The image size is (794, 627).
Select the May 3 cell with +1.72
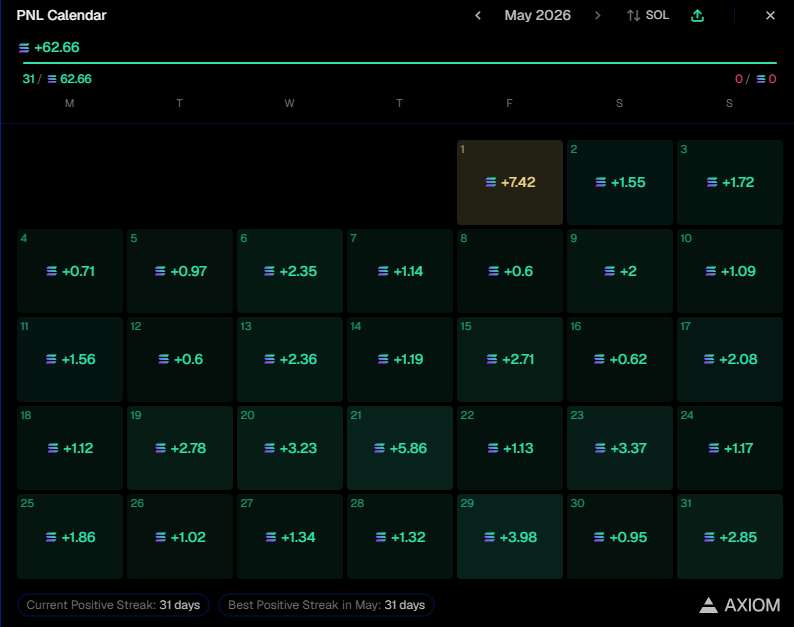click(x=730, y=182)
